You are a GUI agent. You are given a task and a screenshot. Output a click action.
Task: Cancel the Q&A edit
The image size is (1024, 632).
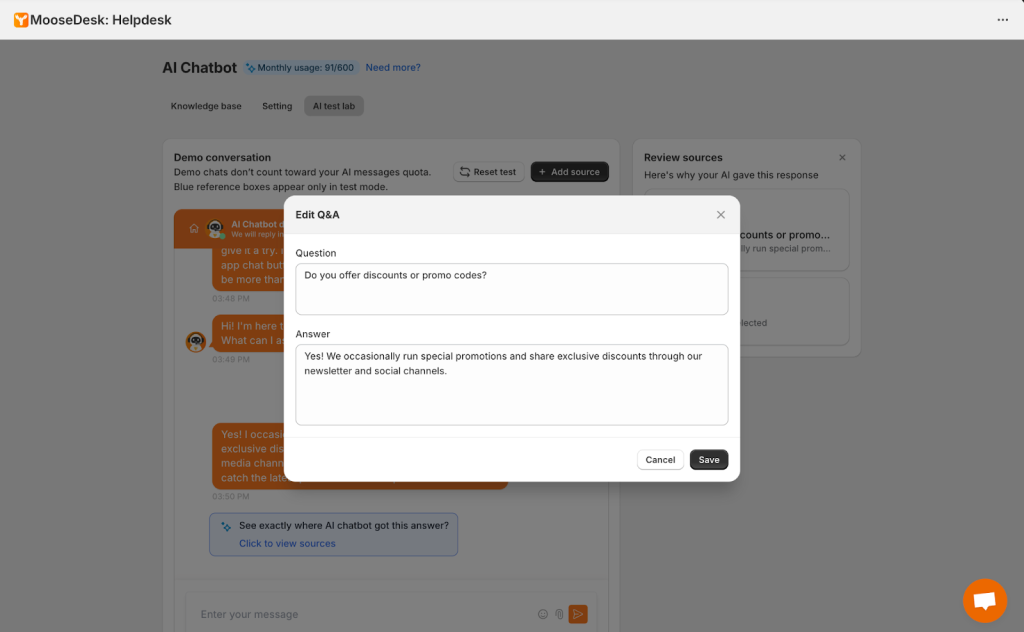coord(660,460)
